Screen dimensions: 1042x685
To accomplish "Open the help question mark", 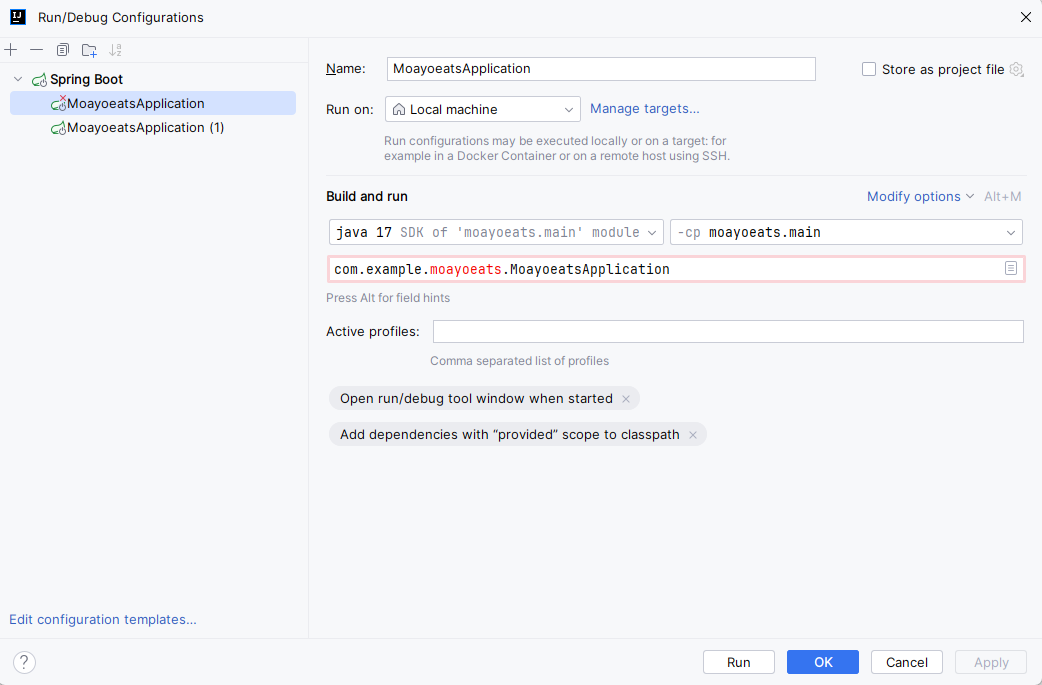I will tap(24, 662).
